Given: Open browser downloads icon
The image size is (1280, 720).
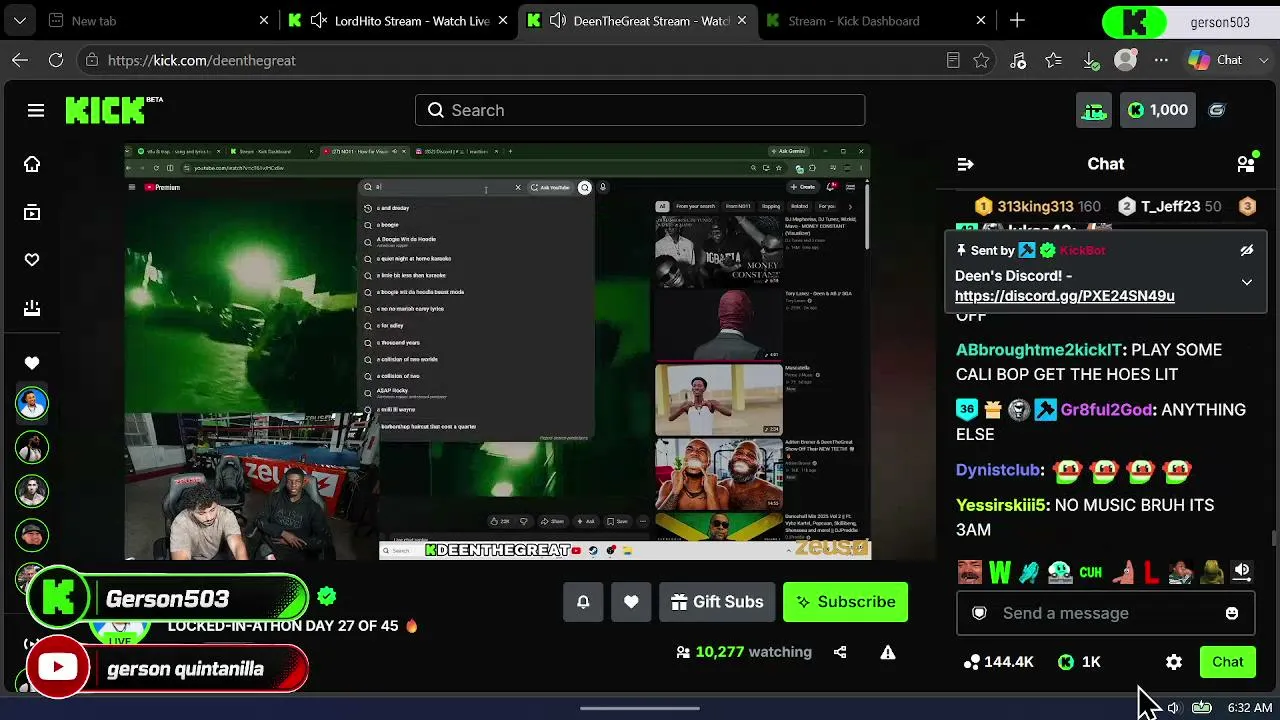Looking at the screenshot, I should coord(1090,60).
